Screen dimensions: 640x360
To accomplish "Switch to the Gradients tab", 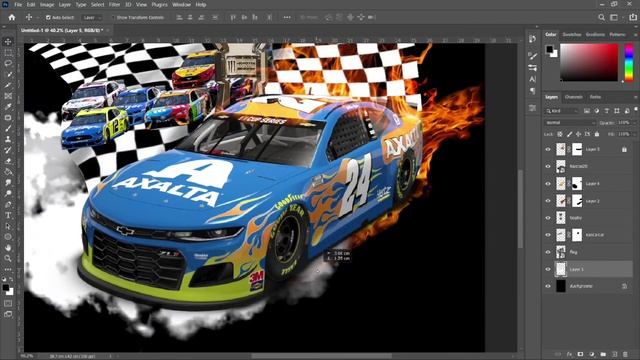I will pyautogui.click(x=595, y=35).
